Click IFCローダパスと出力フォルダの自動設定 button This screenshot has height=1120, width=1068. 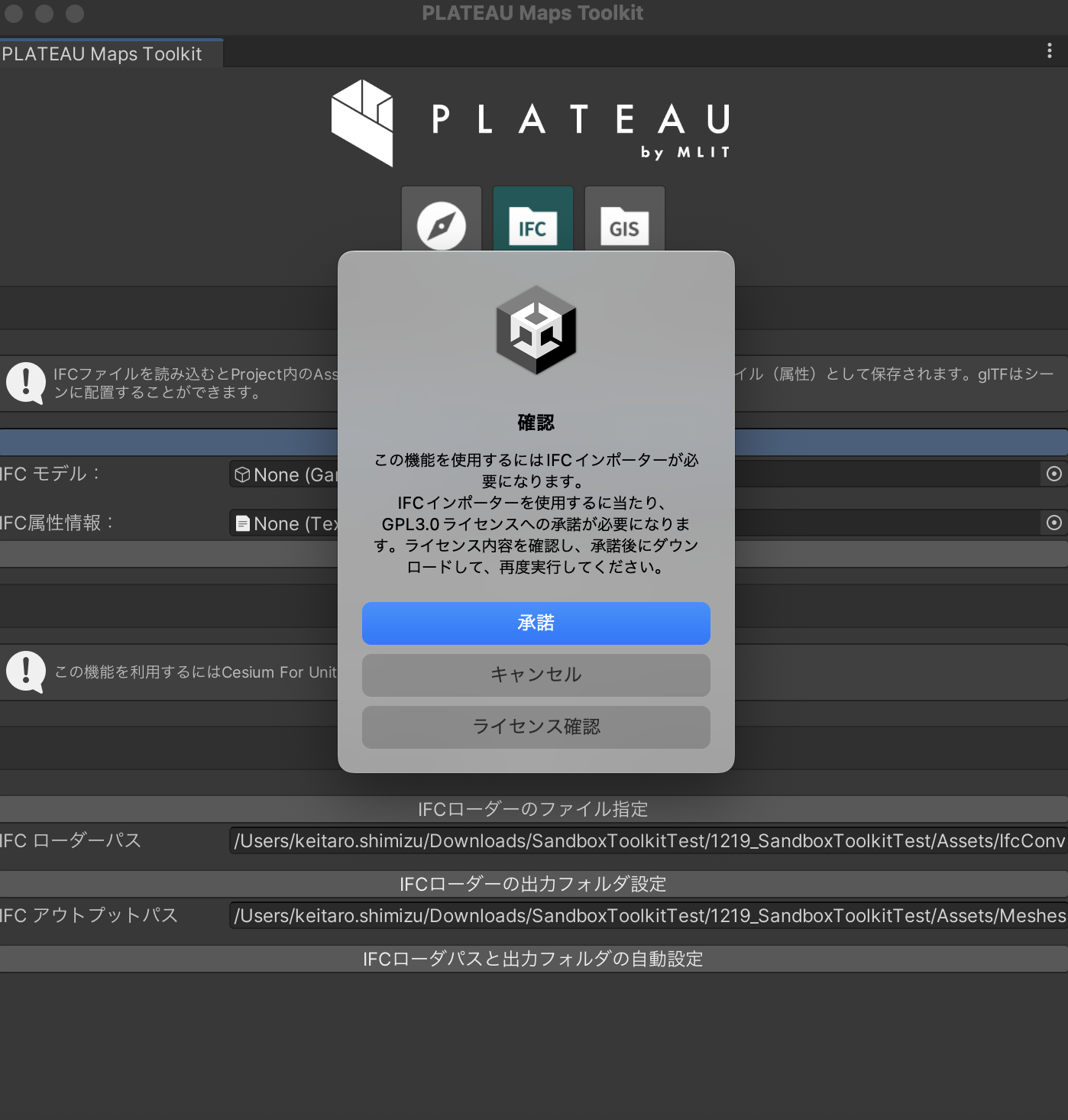pos(533,959)
